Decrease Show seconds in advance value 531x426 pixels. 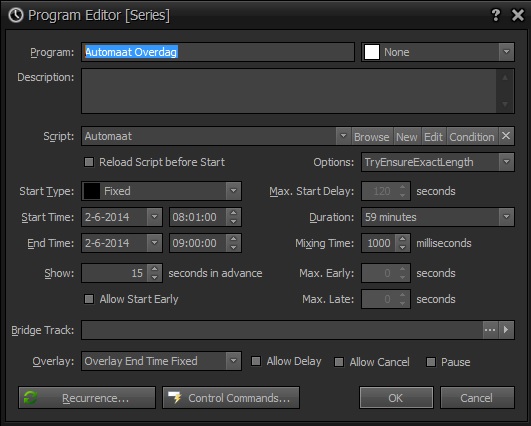(154, 277)
